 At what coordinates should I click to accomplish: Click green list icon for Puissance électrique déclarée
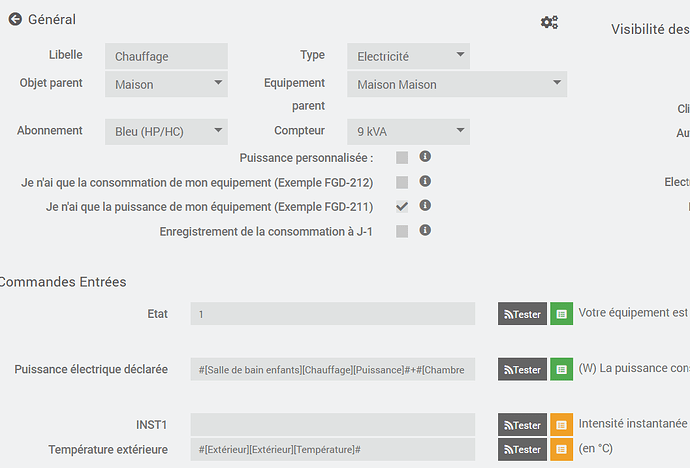[x=561, y=369]
